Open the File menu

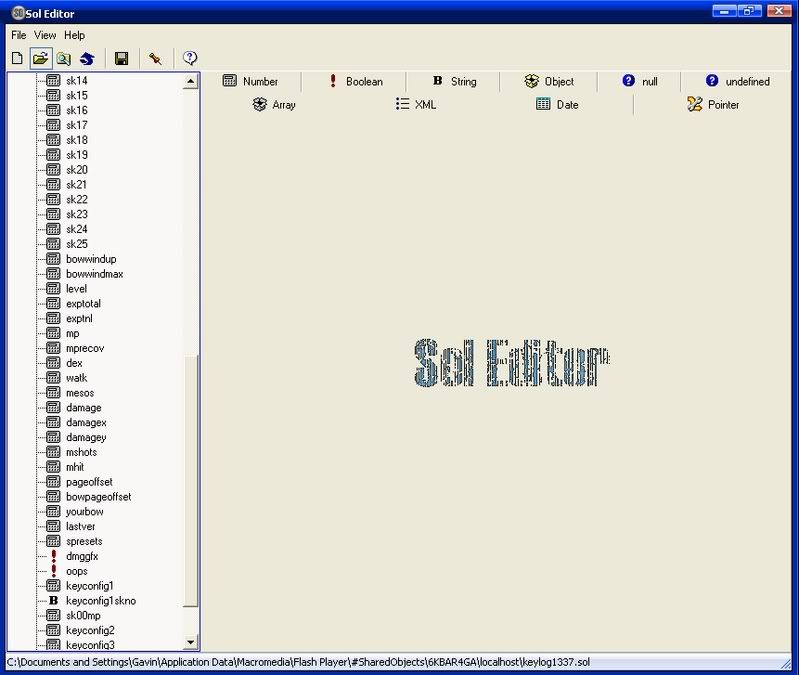[x=19, y=35]
